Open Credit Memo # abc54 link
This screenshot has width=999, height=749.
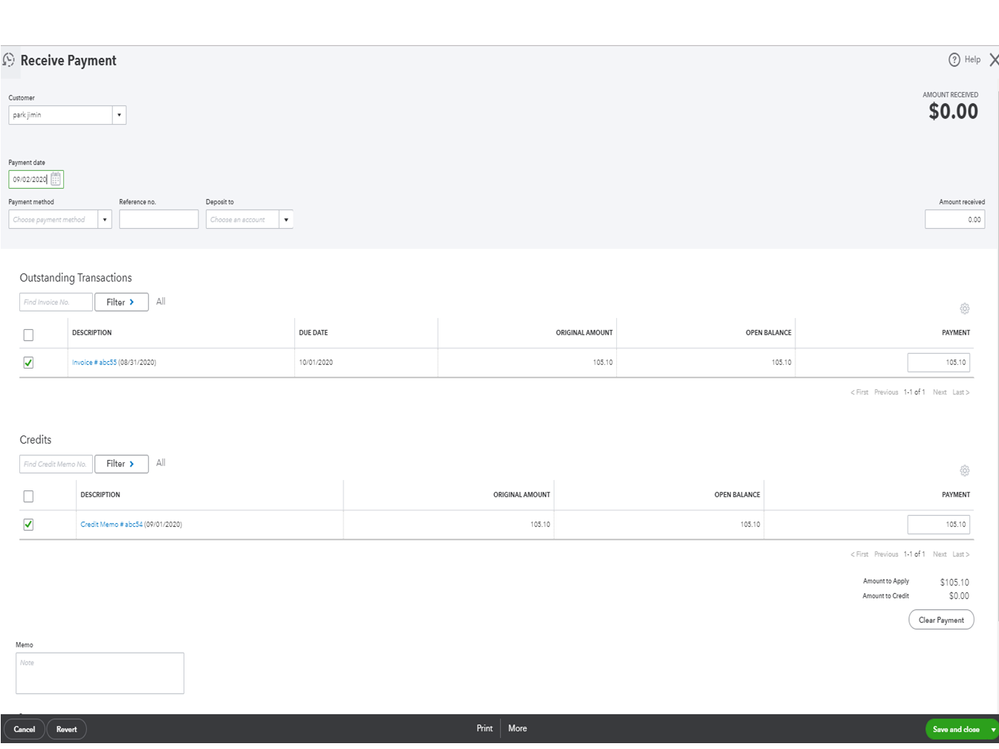coord(111,525)
